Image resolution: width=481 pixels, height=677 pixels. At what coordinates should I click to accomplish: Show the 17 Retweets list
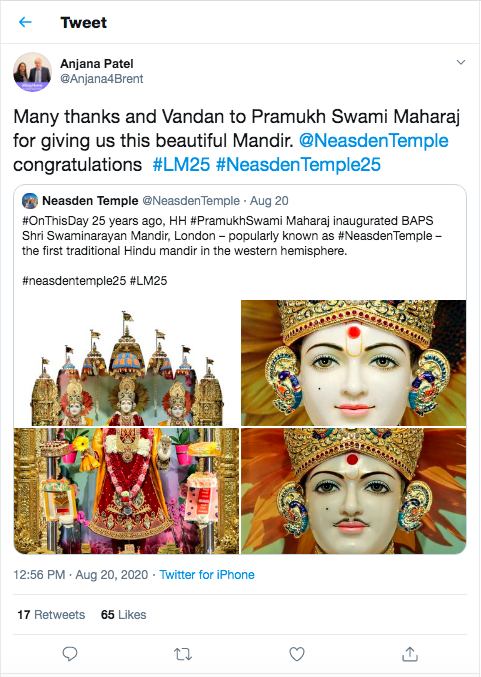pos(51,614)
